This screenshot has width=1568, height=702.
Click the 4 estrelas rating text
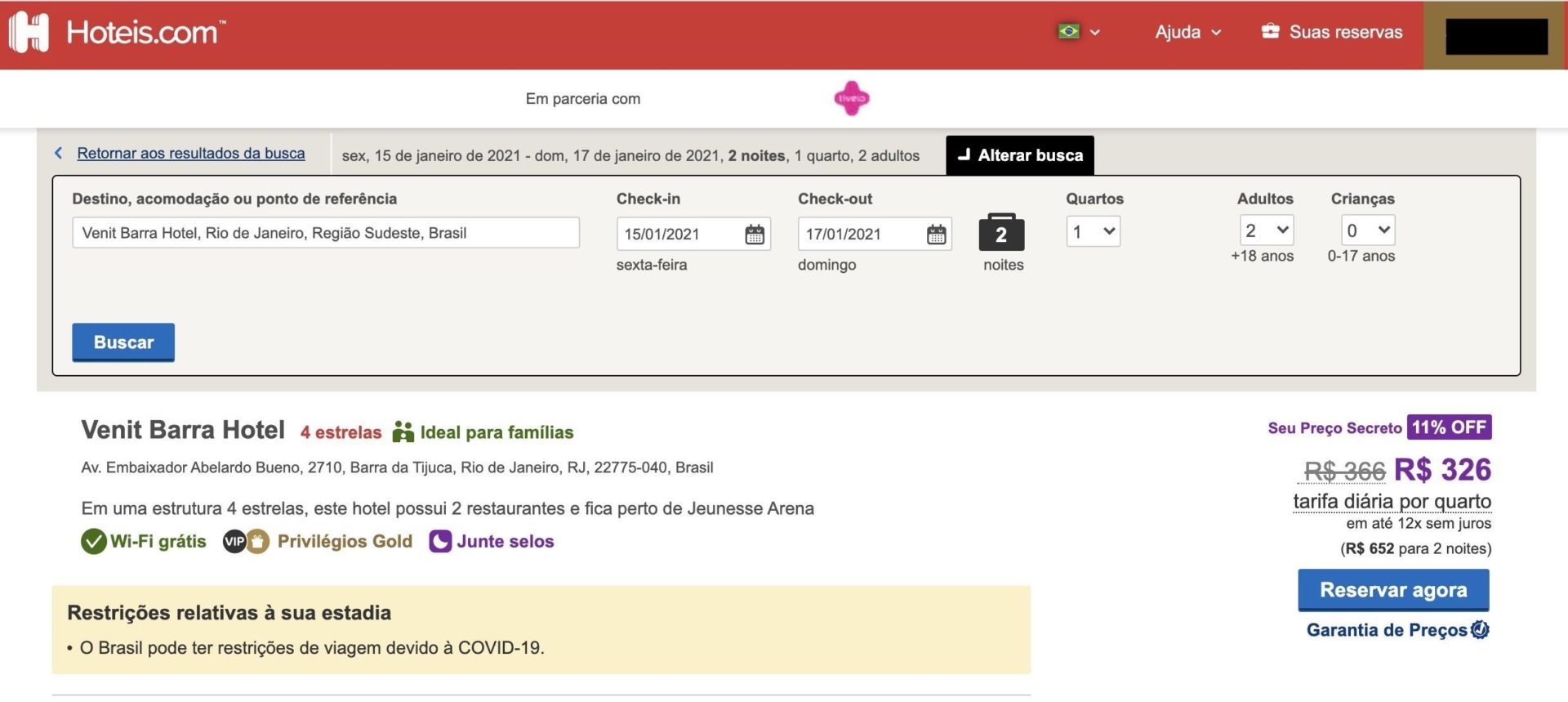tap(341, 432)
